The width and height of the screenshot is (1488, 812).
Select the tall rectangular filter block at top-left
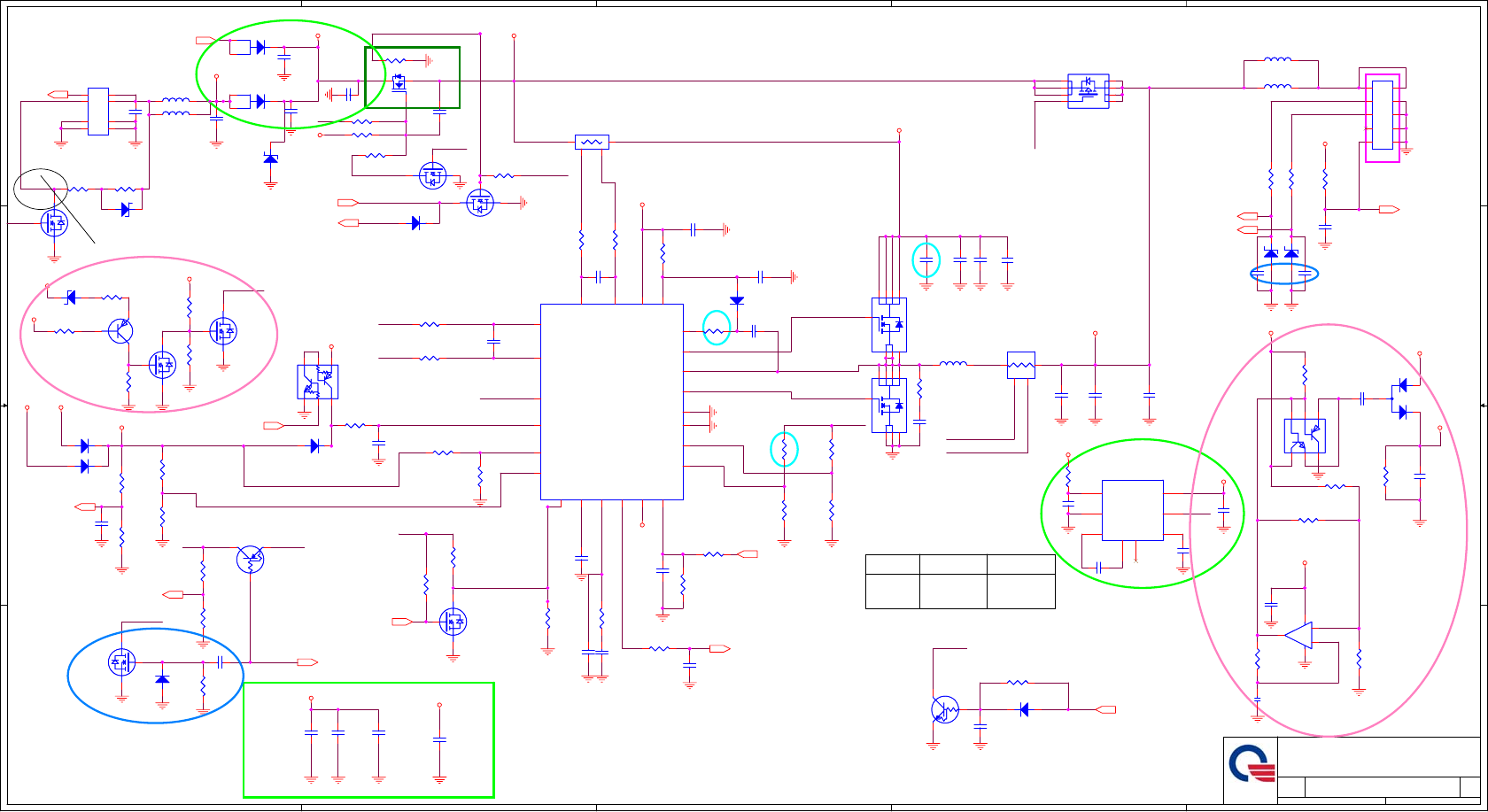98,112
